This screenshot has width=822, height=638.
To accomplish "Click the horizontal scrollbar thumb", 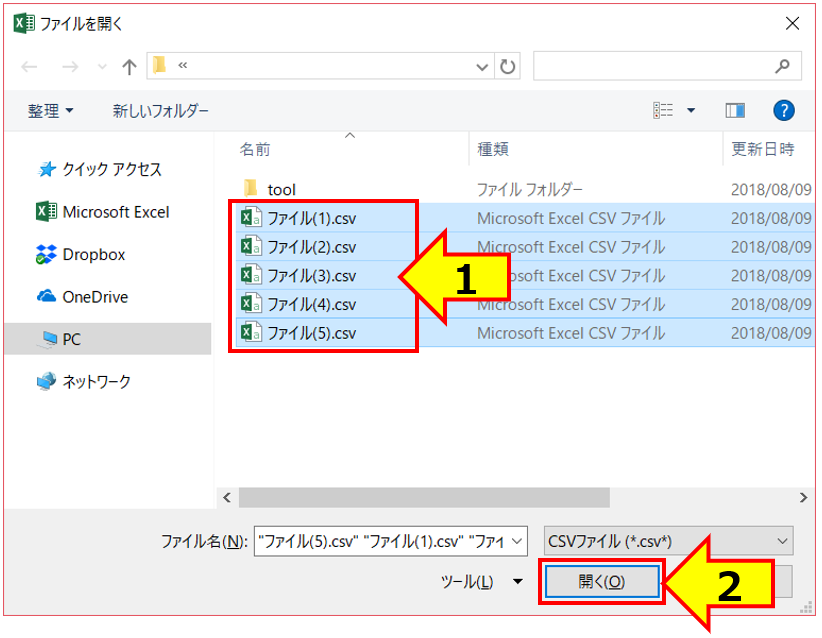I will 424,498.
